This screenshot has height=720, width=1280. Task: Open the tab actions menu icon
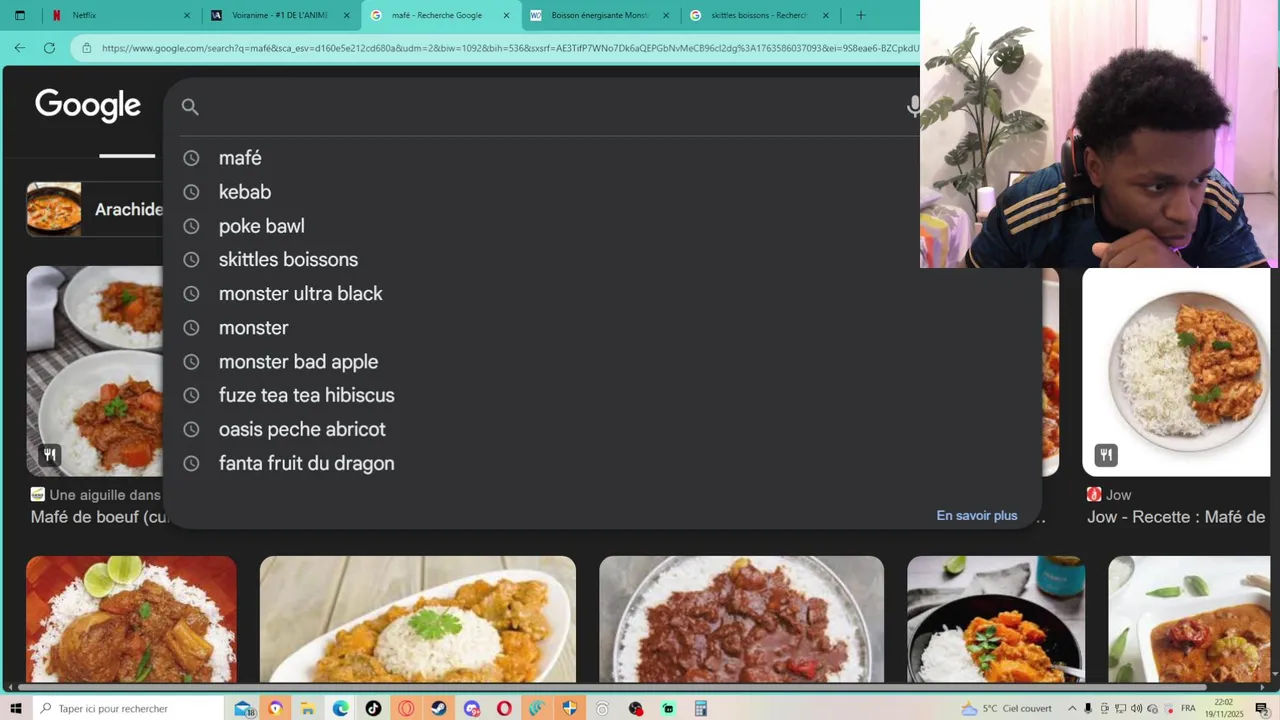pos(19,15)
